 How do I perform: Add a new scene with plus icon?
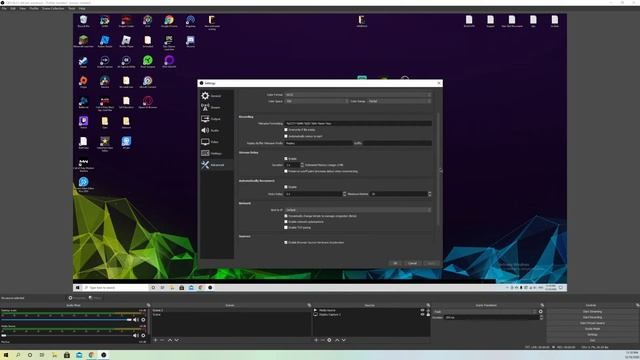coord(156,340)
